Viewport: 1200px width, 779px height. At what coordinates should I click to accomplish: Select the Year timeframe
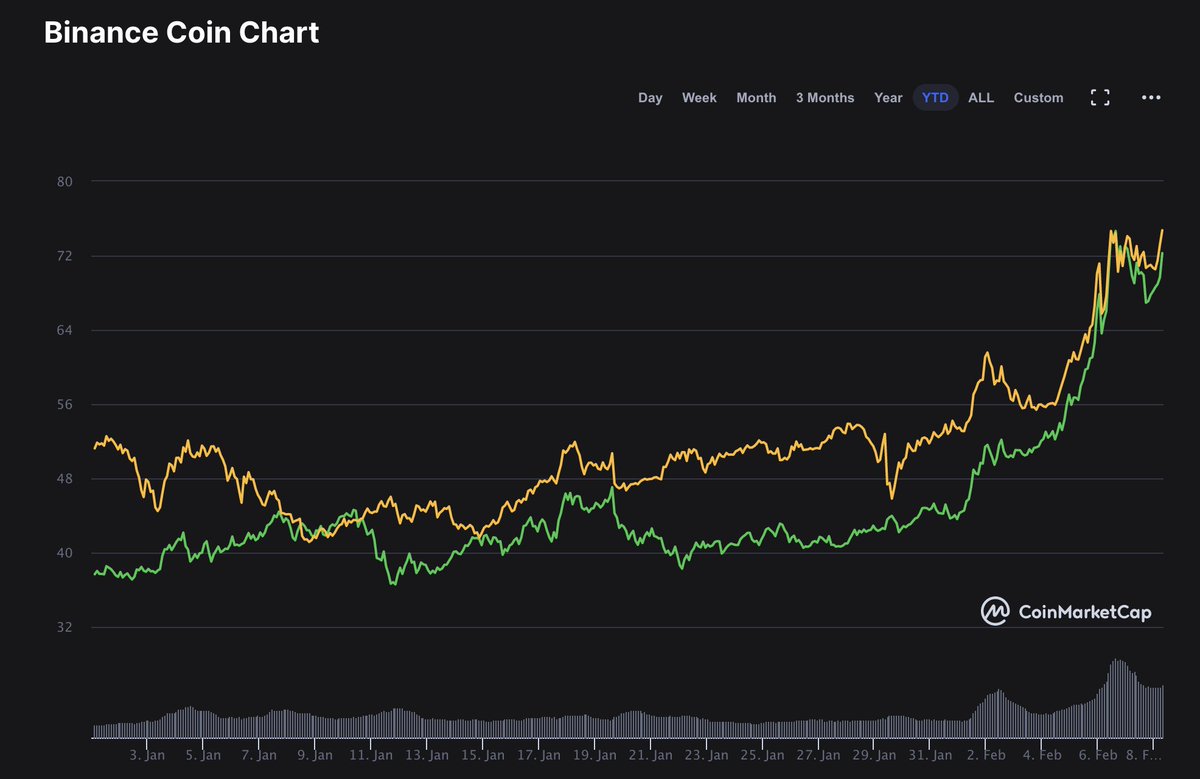point(888,97)
